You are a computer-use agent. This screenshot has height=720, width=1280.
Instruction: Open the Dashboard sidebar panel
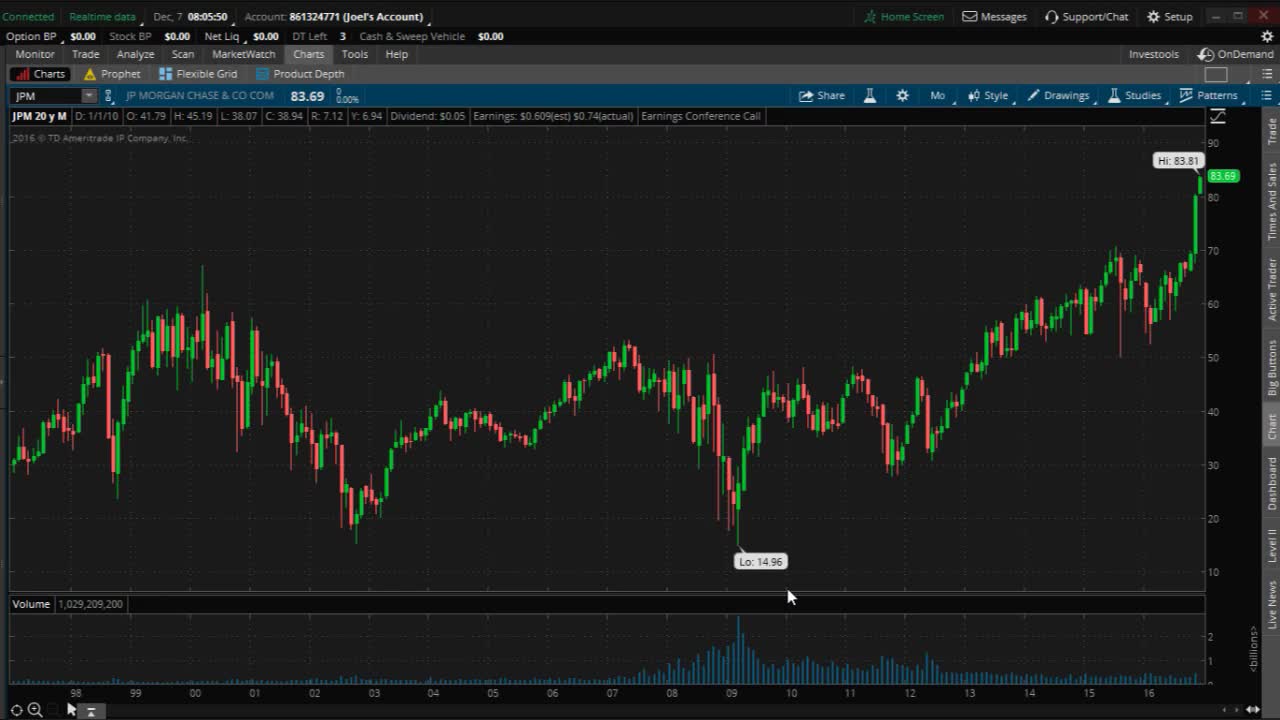click(1272, 484)
